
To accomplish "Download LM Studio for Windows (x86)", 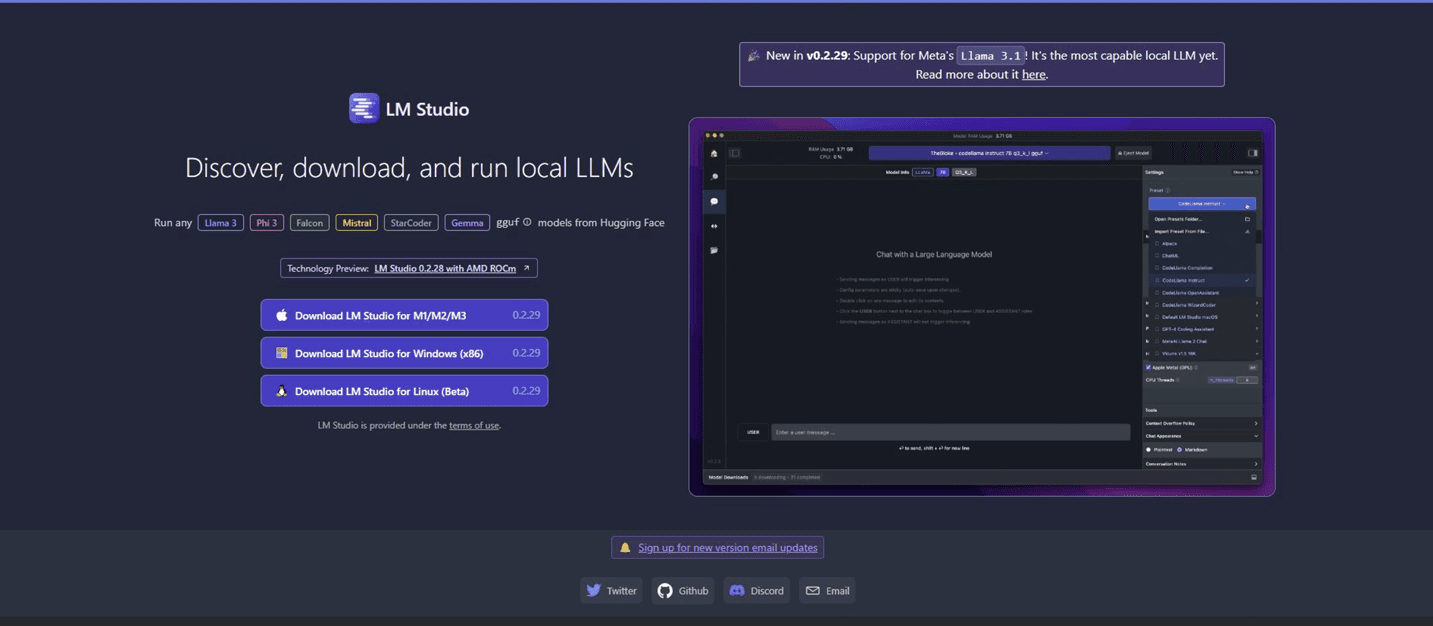I will tap(404, 353).
